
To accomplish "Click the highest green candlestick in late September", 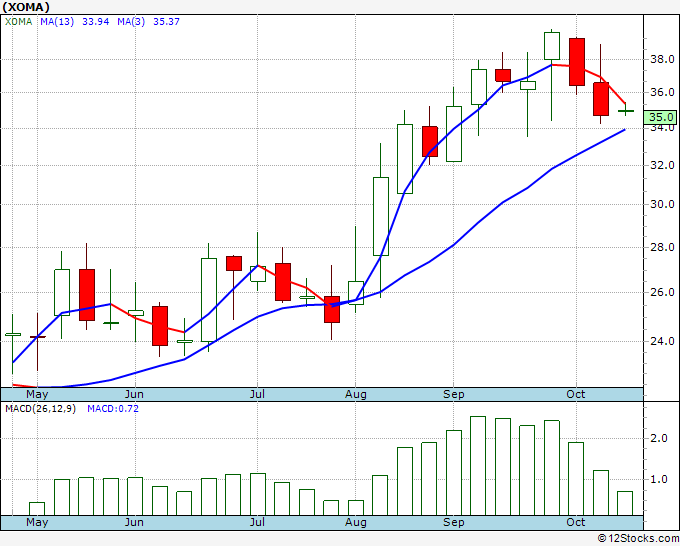I will tap(552, 46).
